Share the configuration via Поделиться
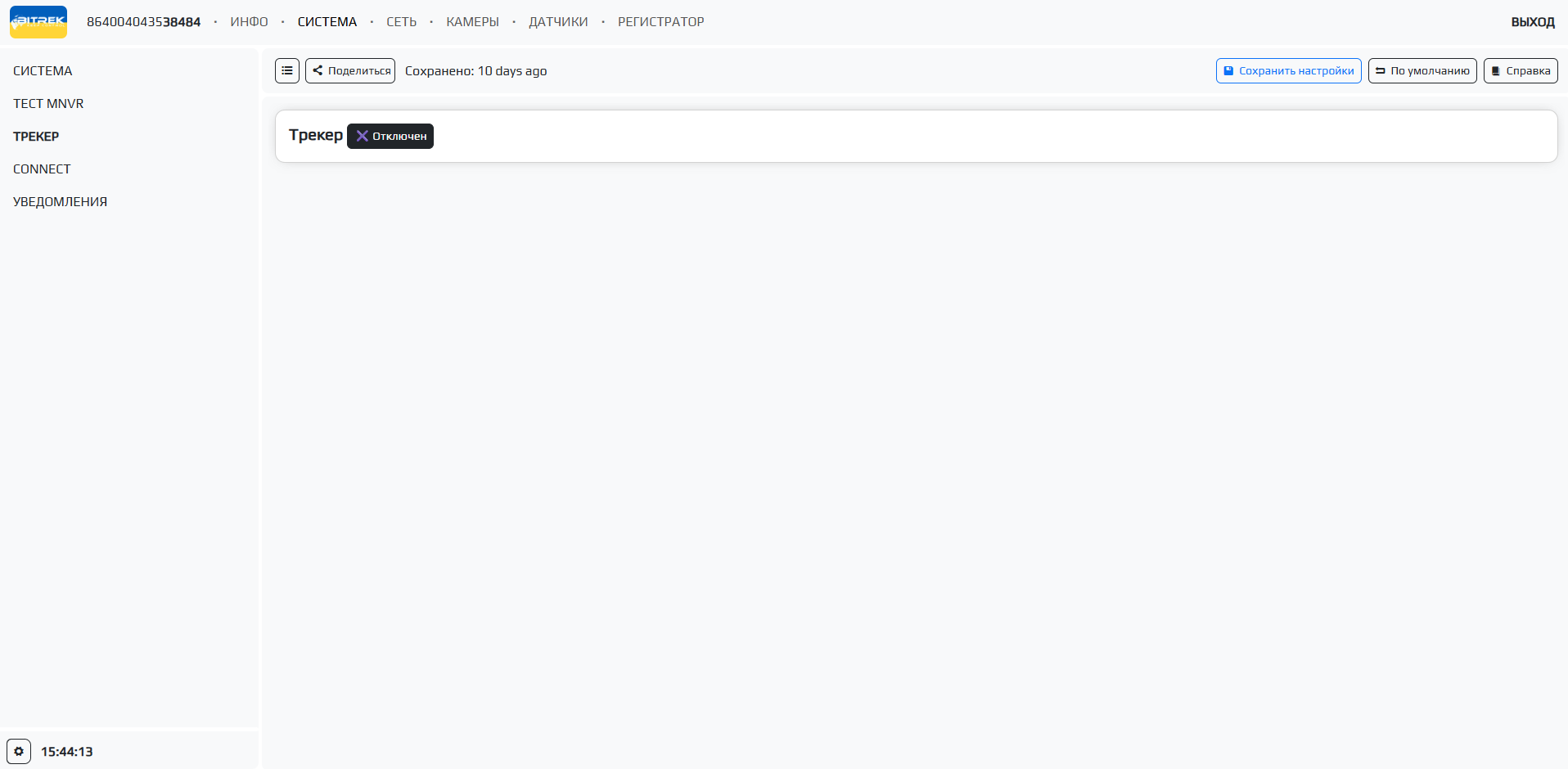The height and width of the screenshot is (769, 1568). [x=350, y=71]
